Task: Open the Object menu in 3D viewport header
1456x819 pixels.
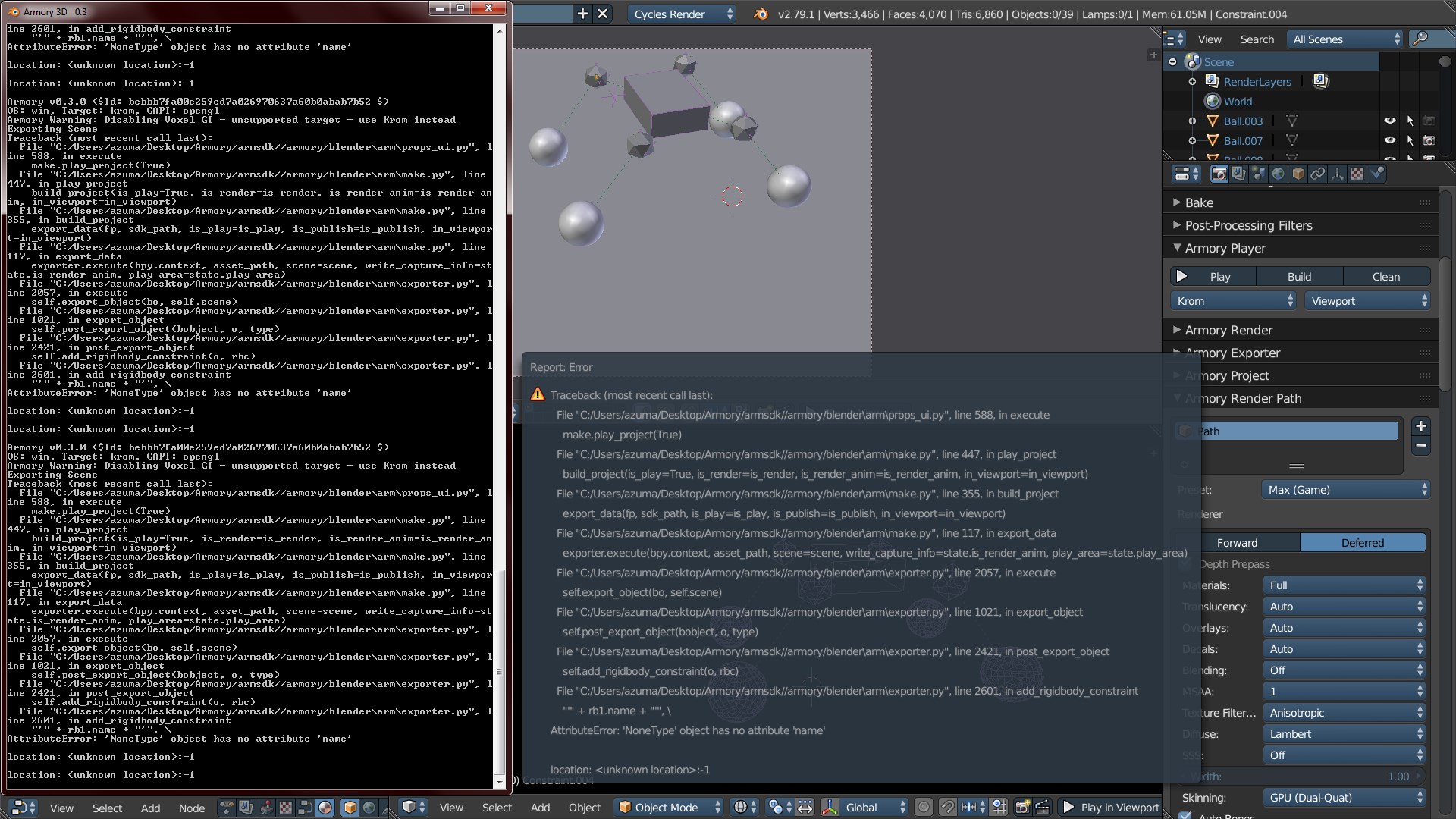Action: point(585,807)
